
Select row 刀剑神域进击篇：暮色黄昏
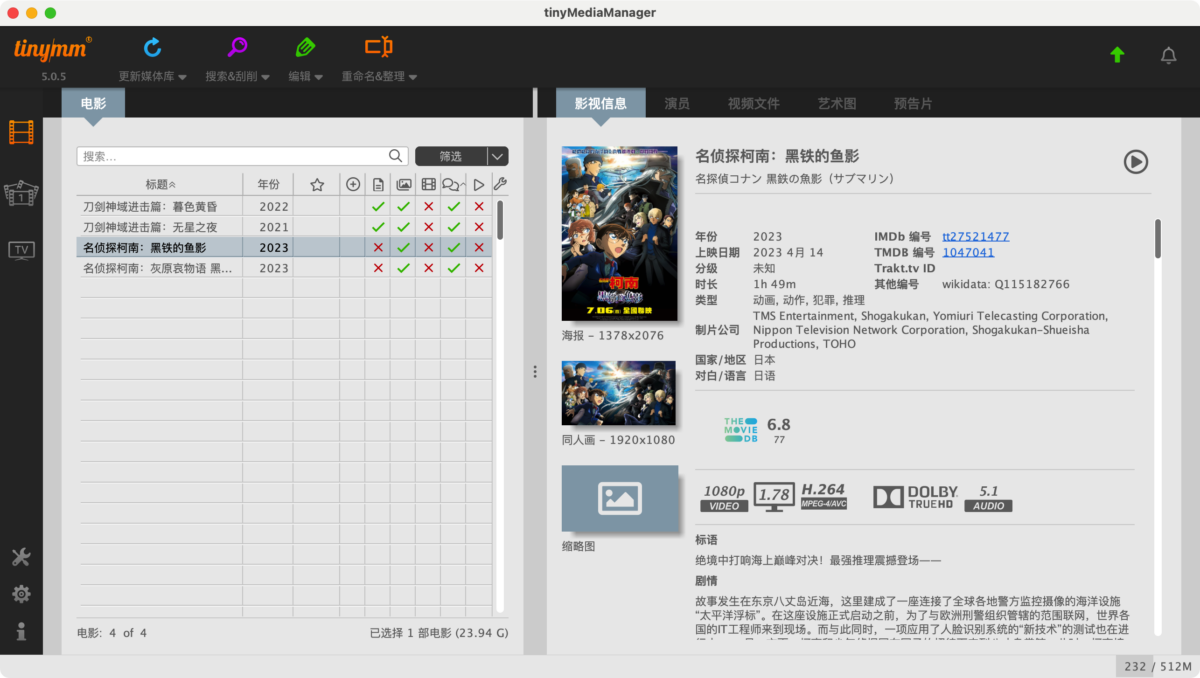click(x=284, y=207)
